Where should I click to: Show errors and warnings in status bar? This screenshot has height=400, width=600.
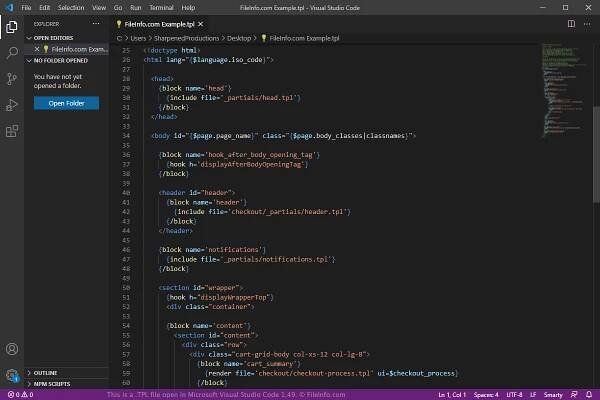coord(20,395)
